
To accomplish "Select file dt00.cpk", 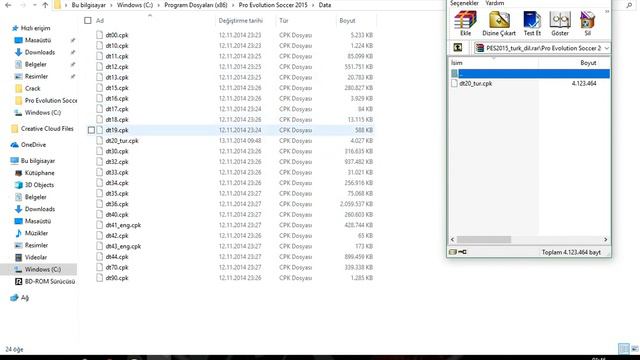I will tap(117, 35).
